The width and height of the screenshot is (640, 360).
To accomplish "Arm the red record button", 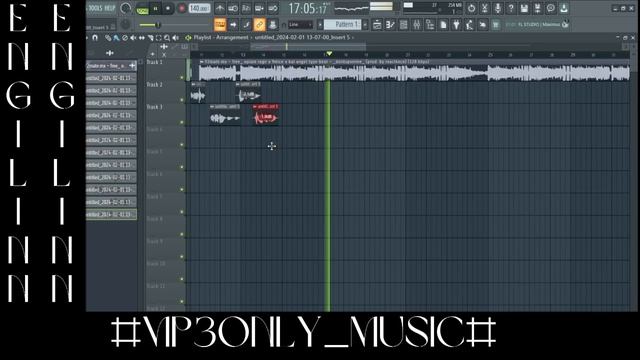I will point(182,9).
